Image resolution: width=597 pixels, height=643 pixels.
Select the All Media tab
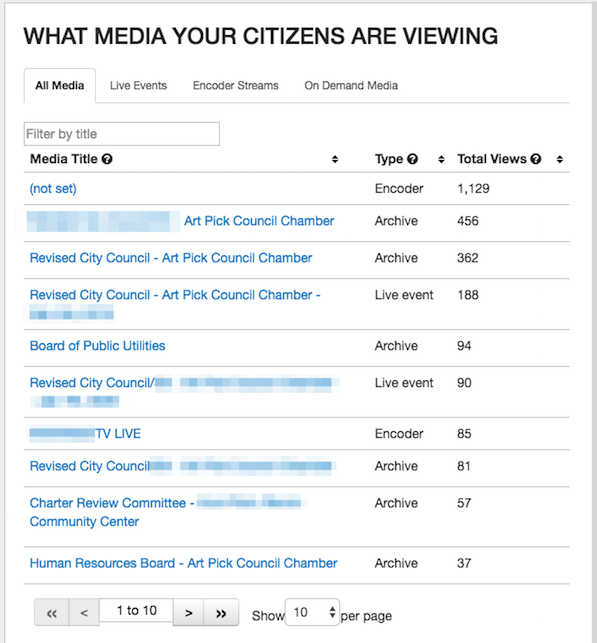[x=60, y=85]
